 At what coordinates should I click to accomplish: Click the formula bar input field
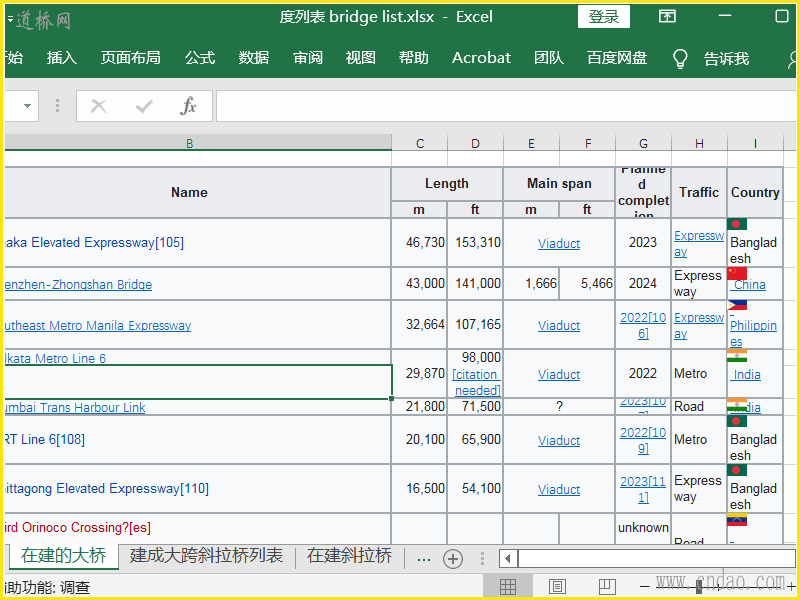click(500, 106)
